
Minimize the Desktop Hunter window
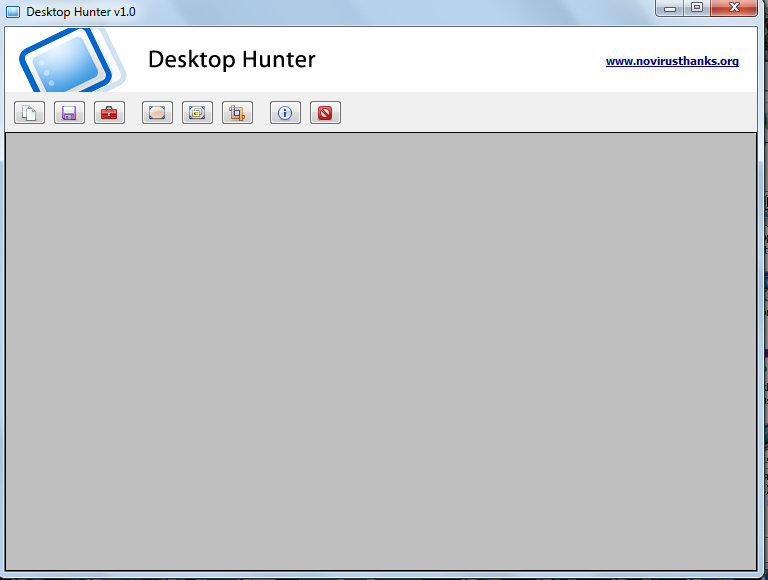point(670,8)
